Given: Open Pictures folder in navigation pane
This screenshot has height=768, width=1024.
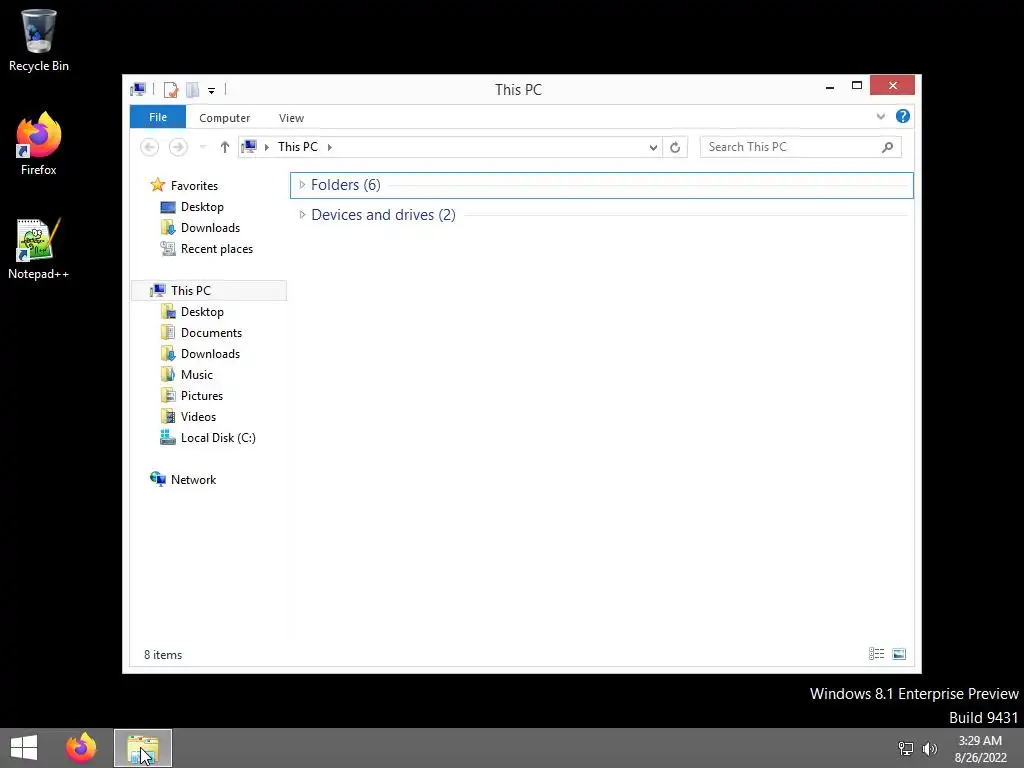Looking at the screenshot, I should pyautogui.click(x=202, y=396).
